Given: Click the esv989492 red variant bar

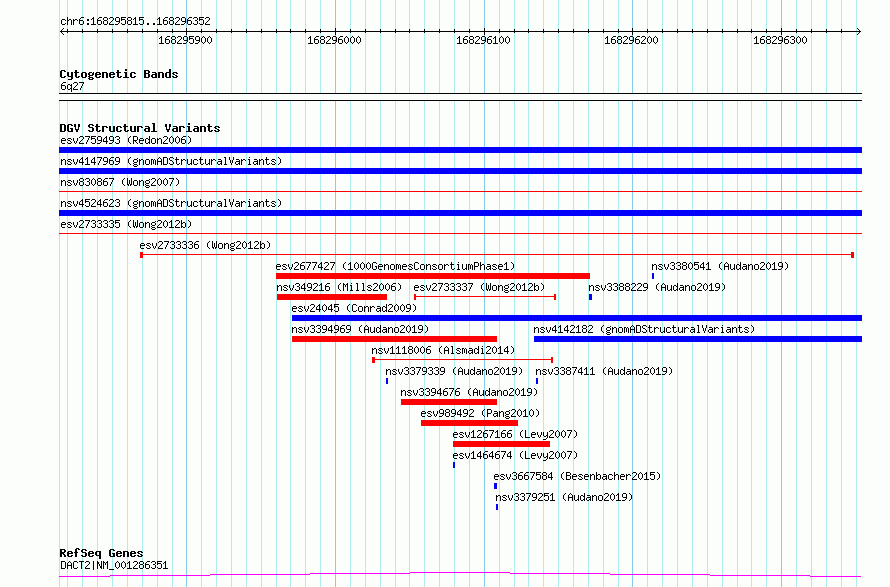Looking at the screenshot, I should pyautogui.click(x=469, y=423).
